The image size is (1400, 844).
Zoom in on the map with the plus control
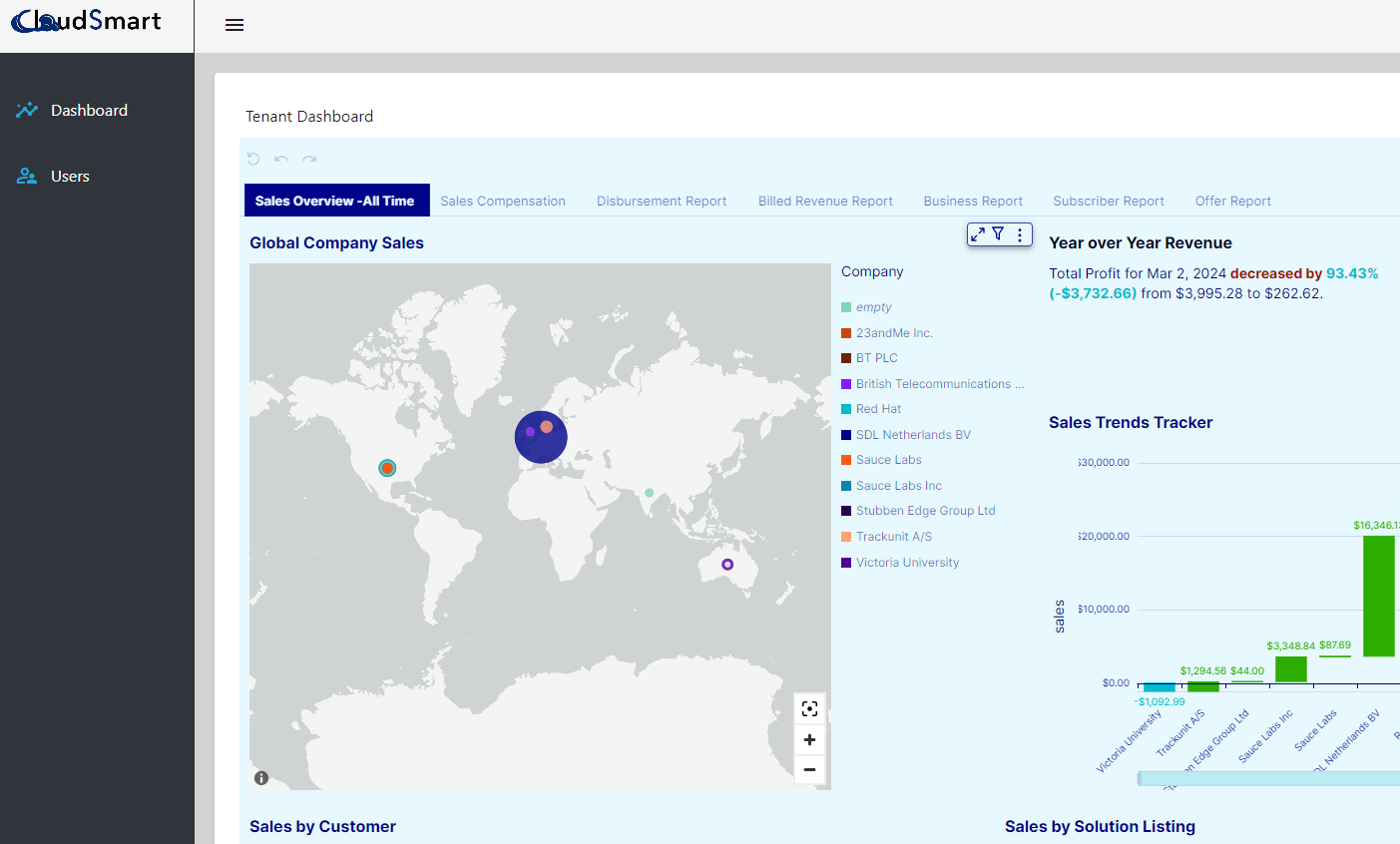[809, 739]
